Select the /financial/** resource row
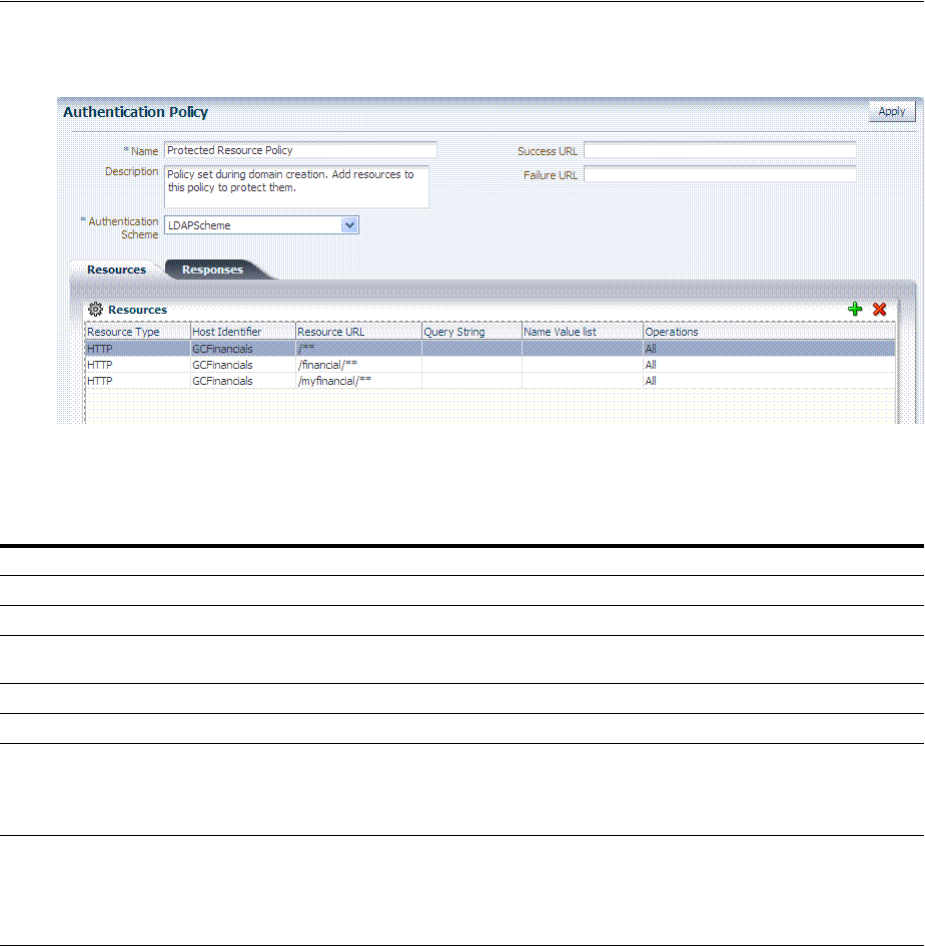Viewport: 925px width, 946px height. click(490, 365)
